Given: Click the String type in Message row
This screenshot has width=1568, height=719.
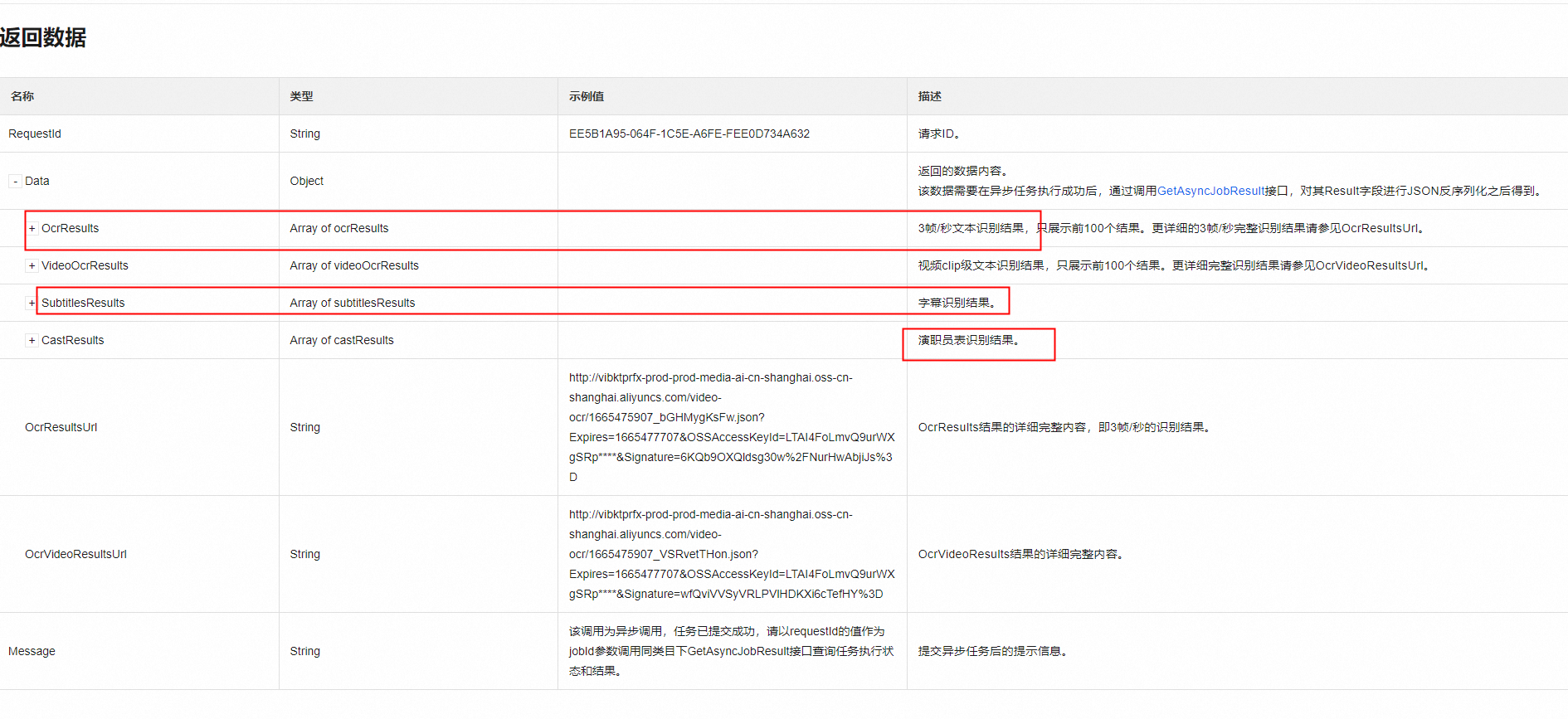Looking at the screenshot, I should 305,651.
